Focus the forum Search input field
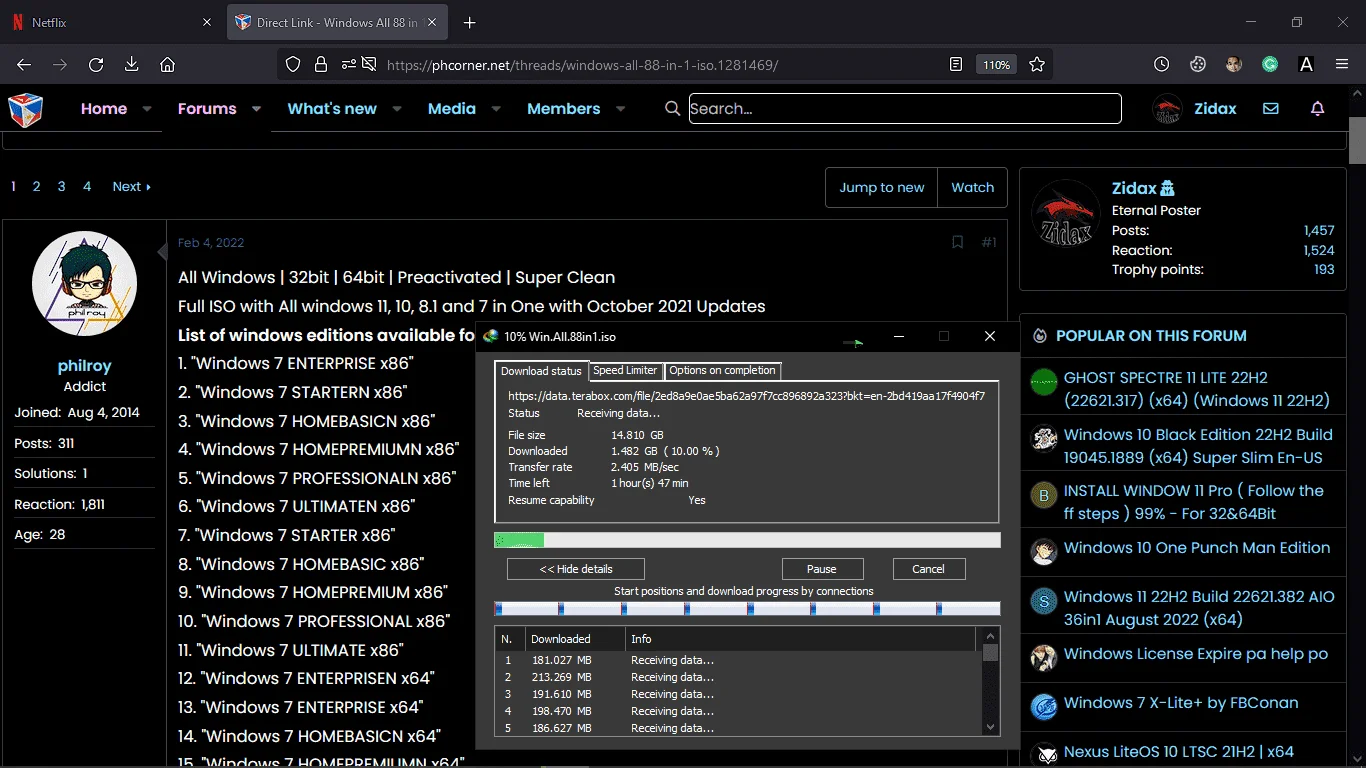This screenshot has width=1366, height=768. pyautogui.click(x=905, y=109)
